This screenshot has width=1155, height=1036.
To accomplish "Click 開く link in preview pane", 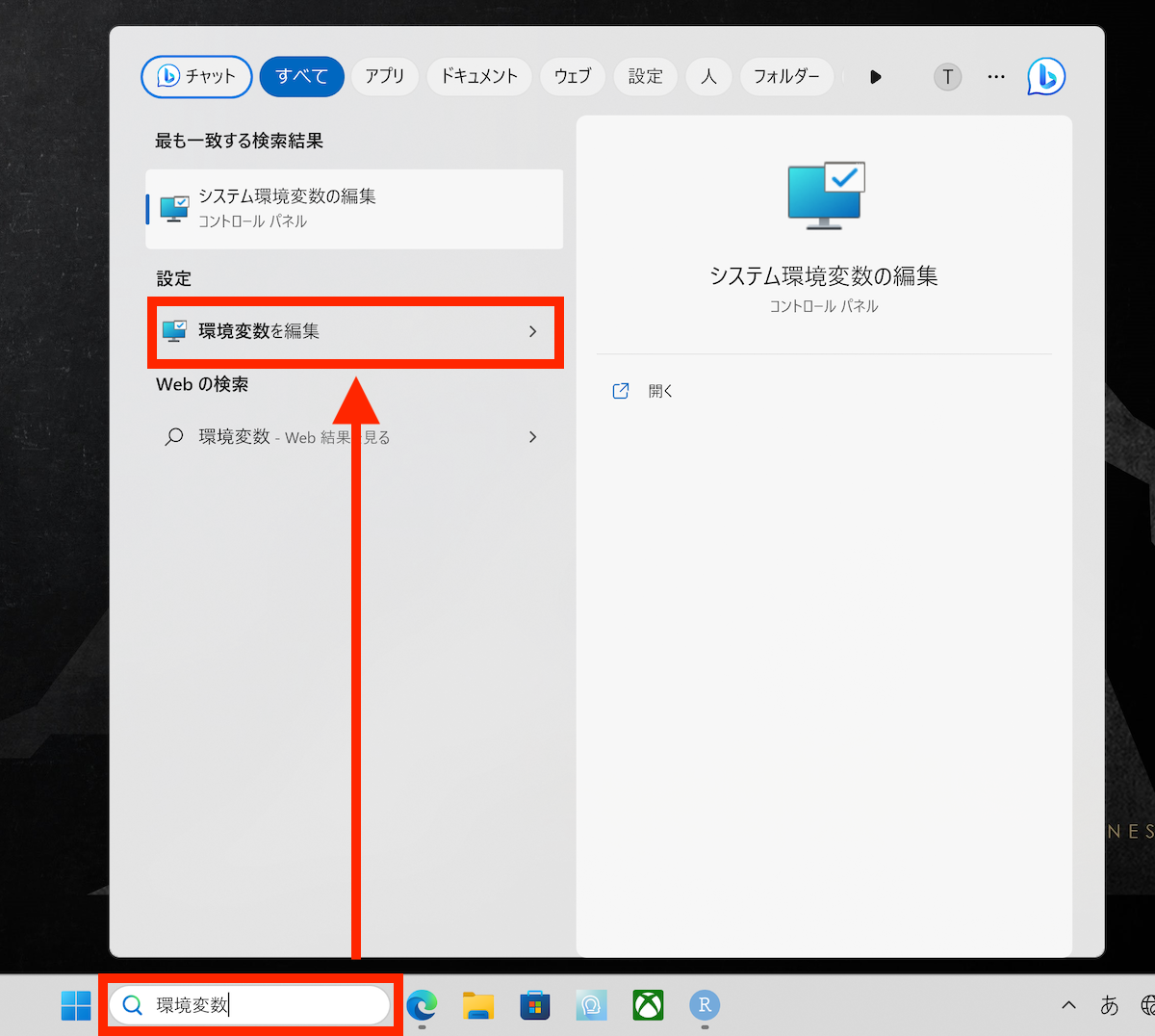I will click(x=660, y=391).
